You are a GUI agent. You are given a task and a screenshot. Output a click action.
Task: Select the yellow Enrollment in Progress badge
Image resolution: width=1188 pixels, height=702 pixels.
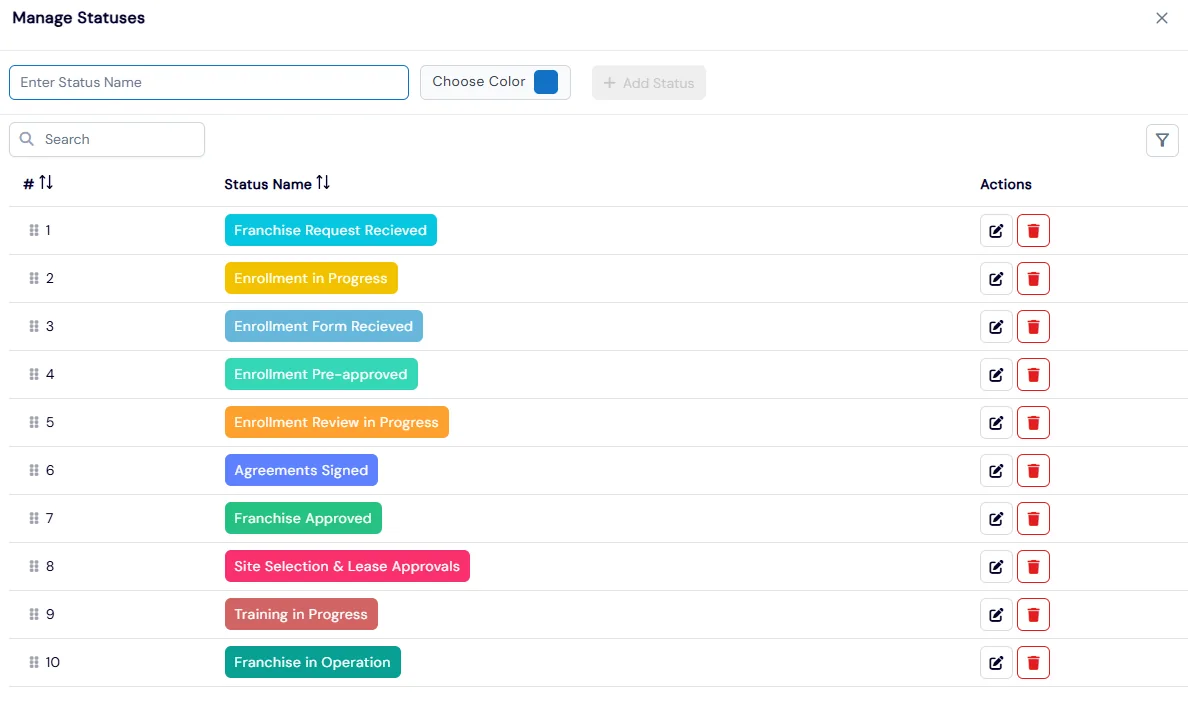pos(311,278)
